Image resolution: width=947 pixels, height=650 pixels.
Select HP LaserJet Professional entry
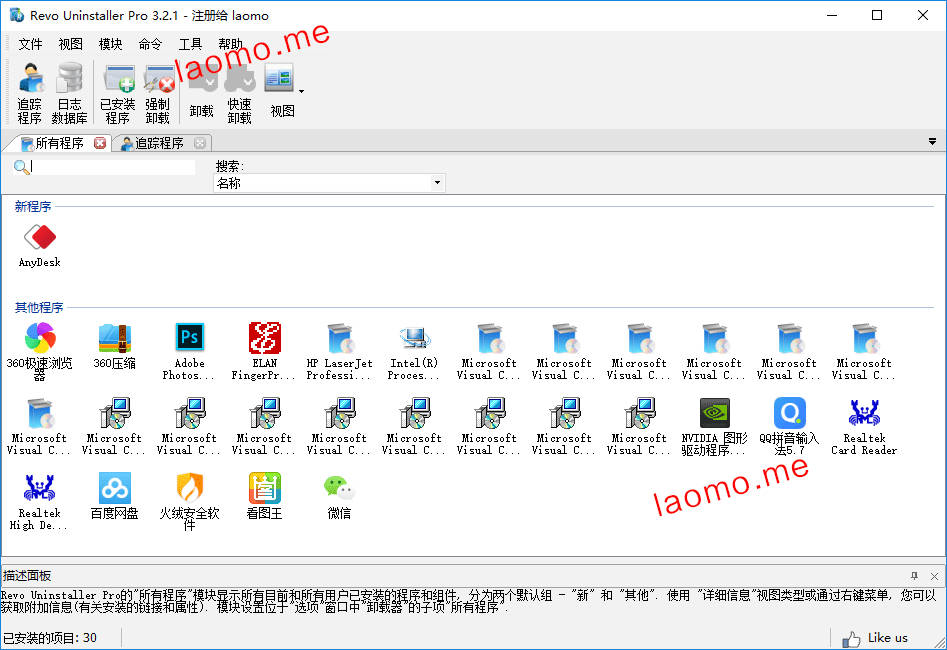339,351
